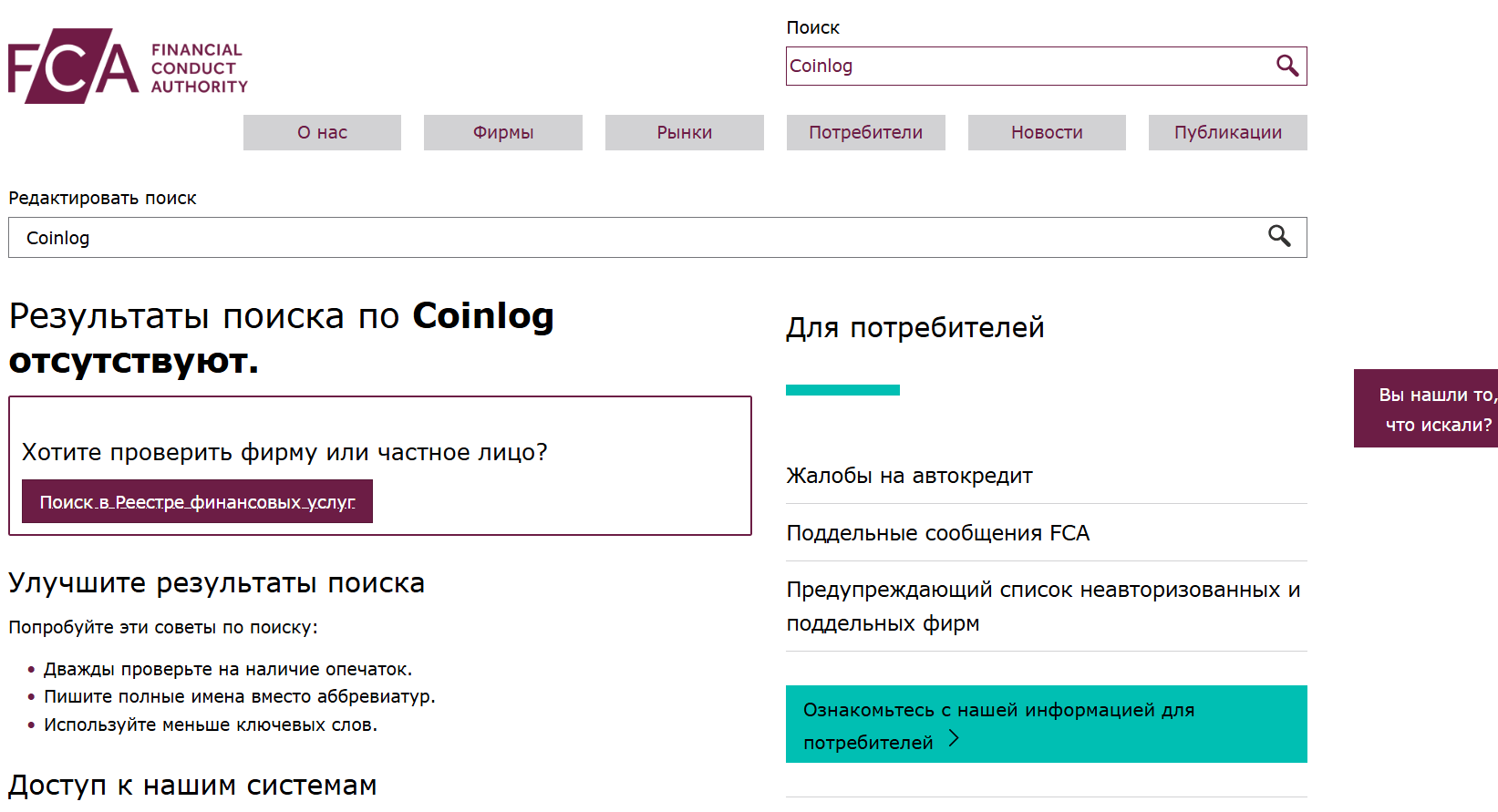Viewport: 1498px width, 812px height.
Task: Click the magnifier icon in top search box
Action: coord(1286,66)
